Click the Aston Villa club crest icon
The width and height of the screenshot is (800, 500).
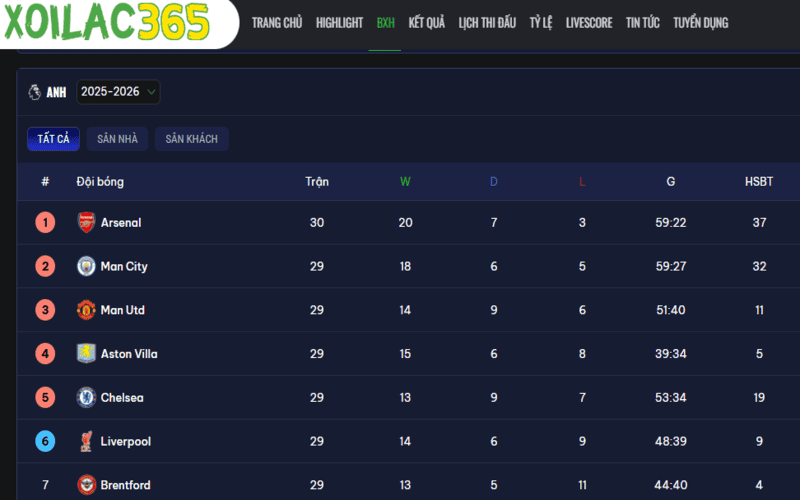(87, 354)
